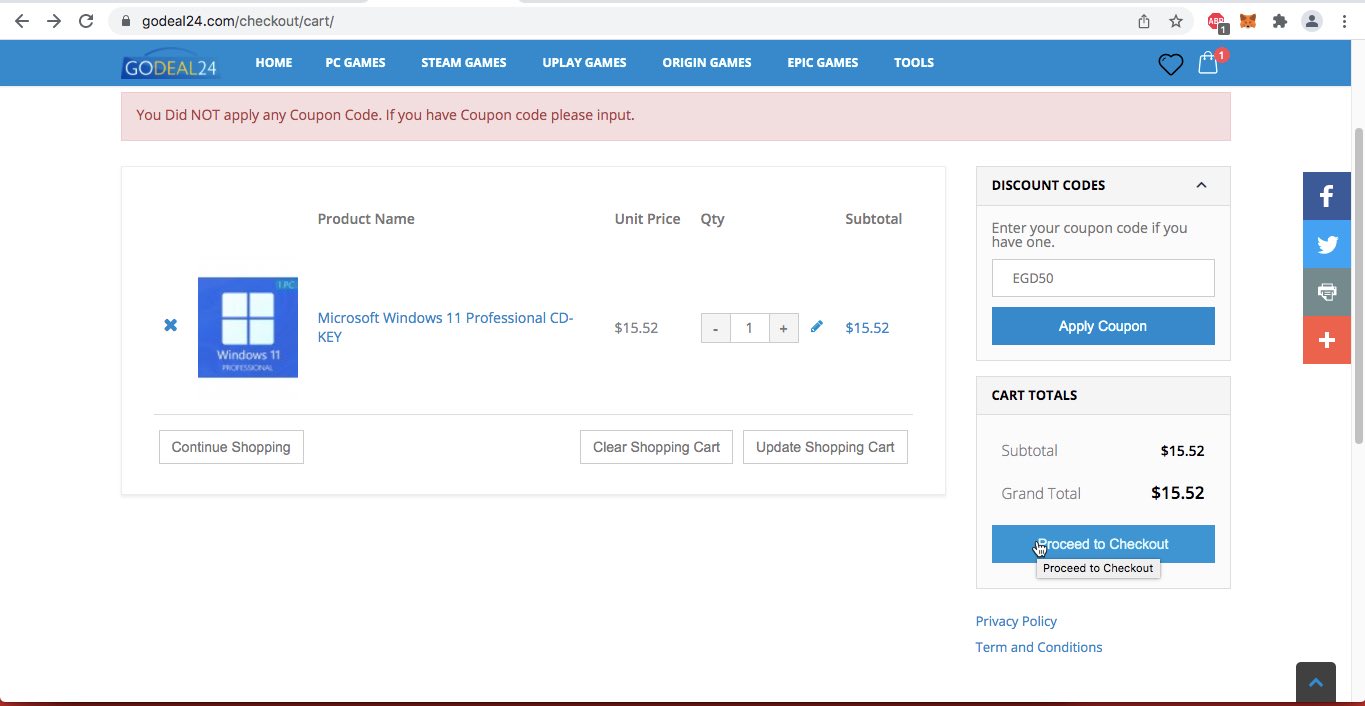The width and height of the screenshot is (1365, 706).
Task: Open the MetaMask fox extension
Action: point(1248,21)
